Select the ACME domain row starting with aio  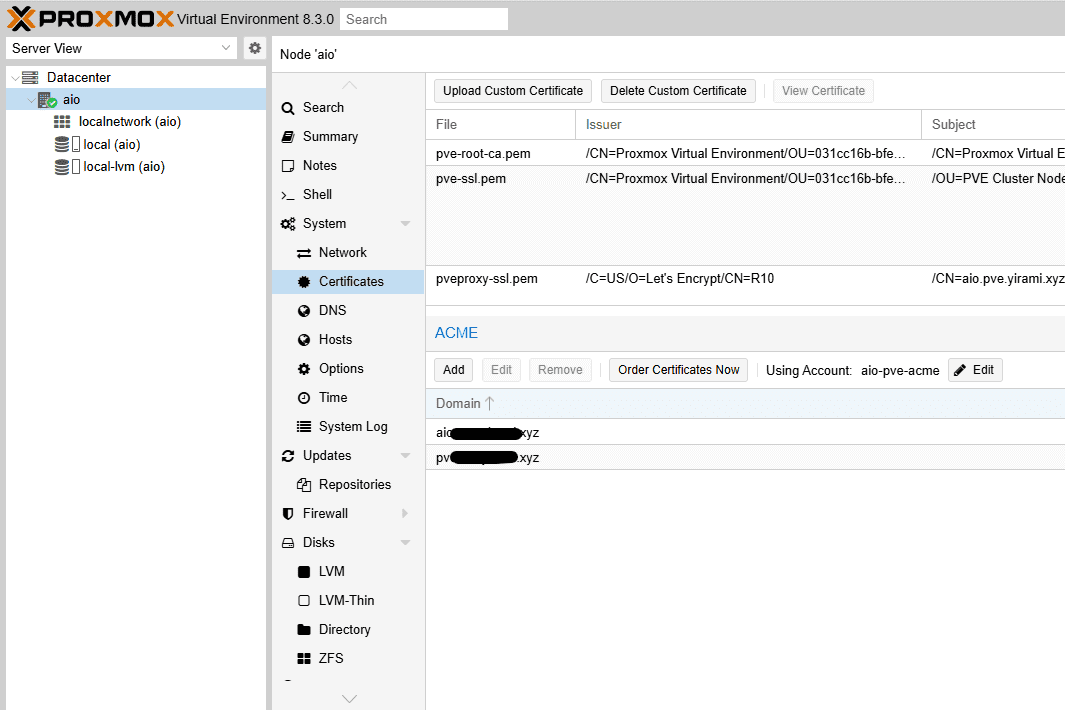pyautogui.click(x=745, y=433)
